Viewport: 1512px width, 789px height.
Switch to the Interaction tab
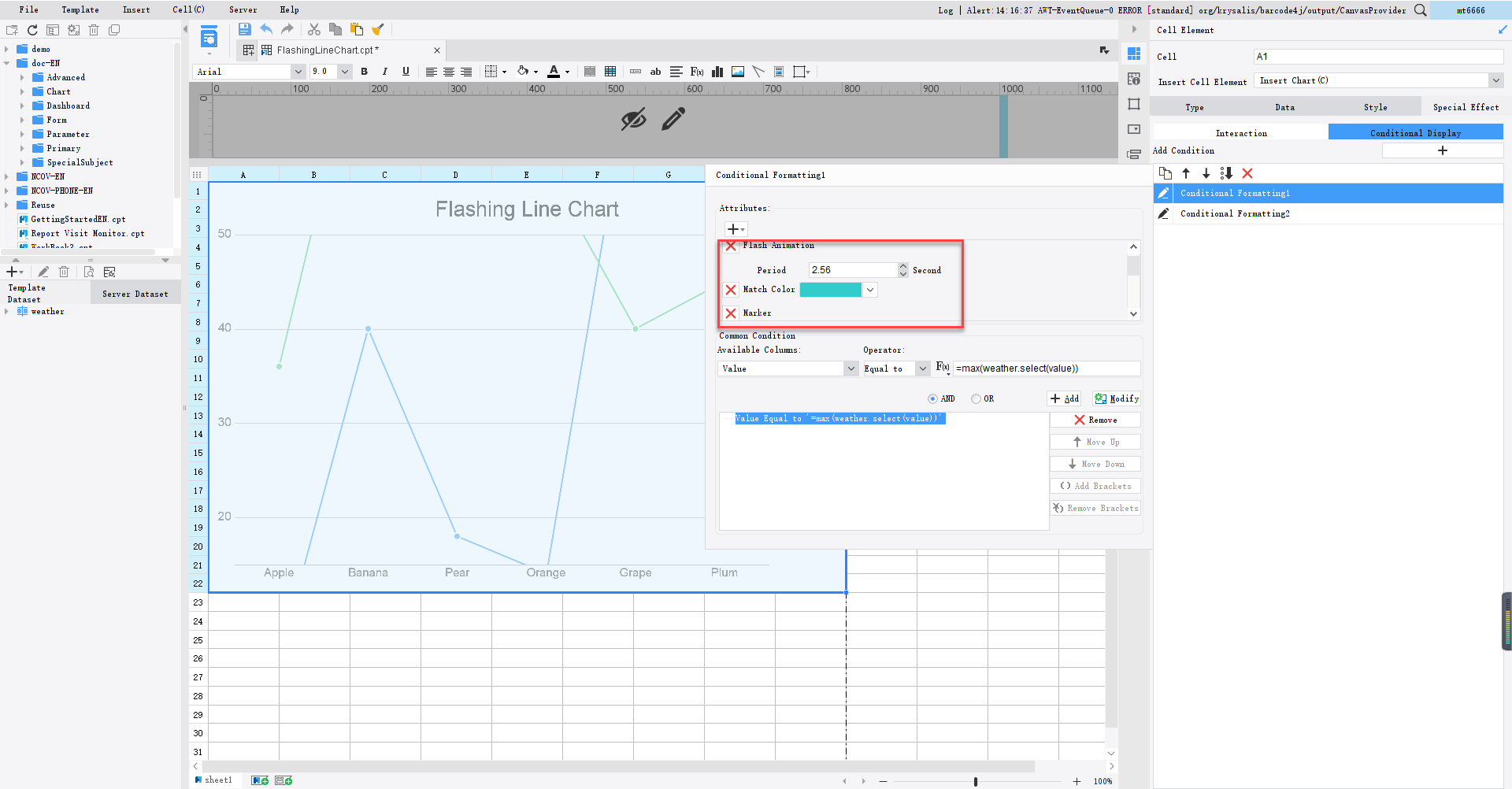[1241, 132]
